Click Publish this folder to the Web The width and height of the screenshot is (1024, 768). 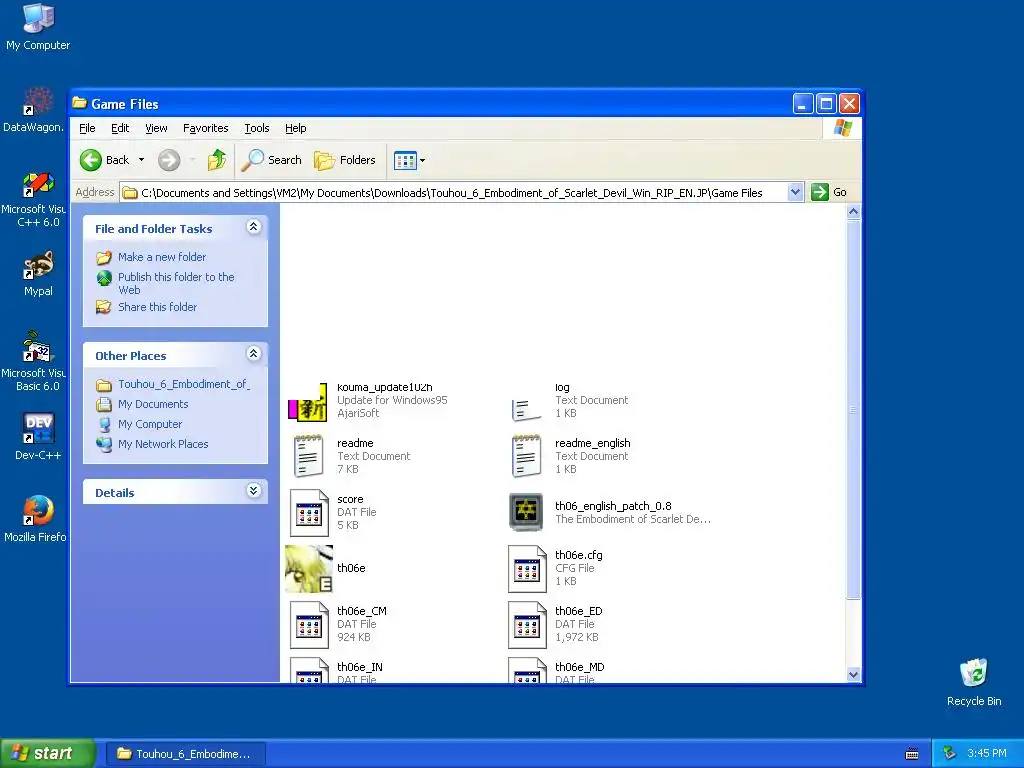[x=176, y=283]
